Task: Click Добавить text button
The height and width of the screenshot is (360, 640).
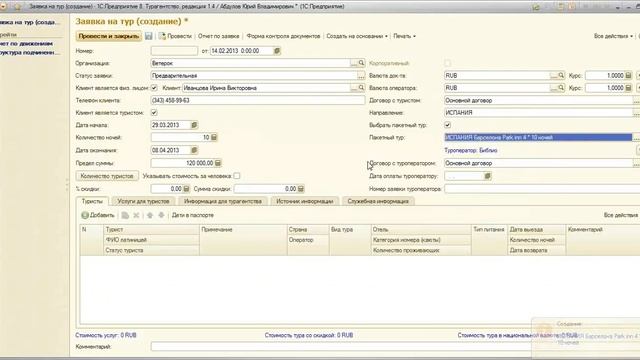Action: tap(102, 215)
